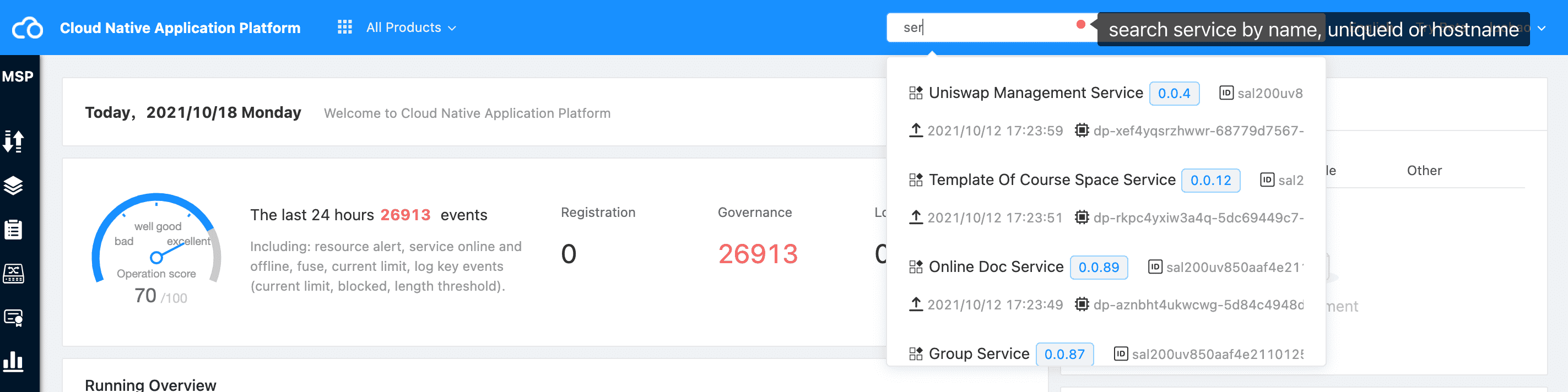Click chip icon beside dp-rkpc4yxiw3a4q hostname

click(1081, 217)
